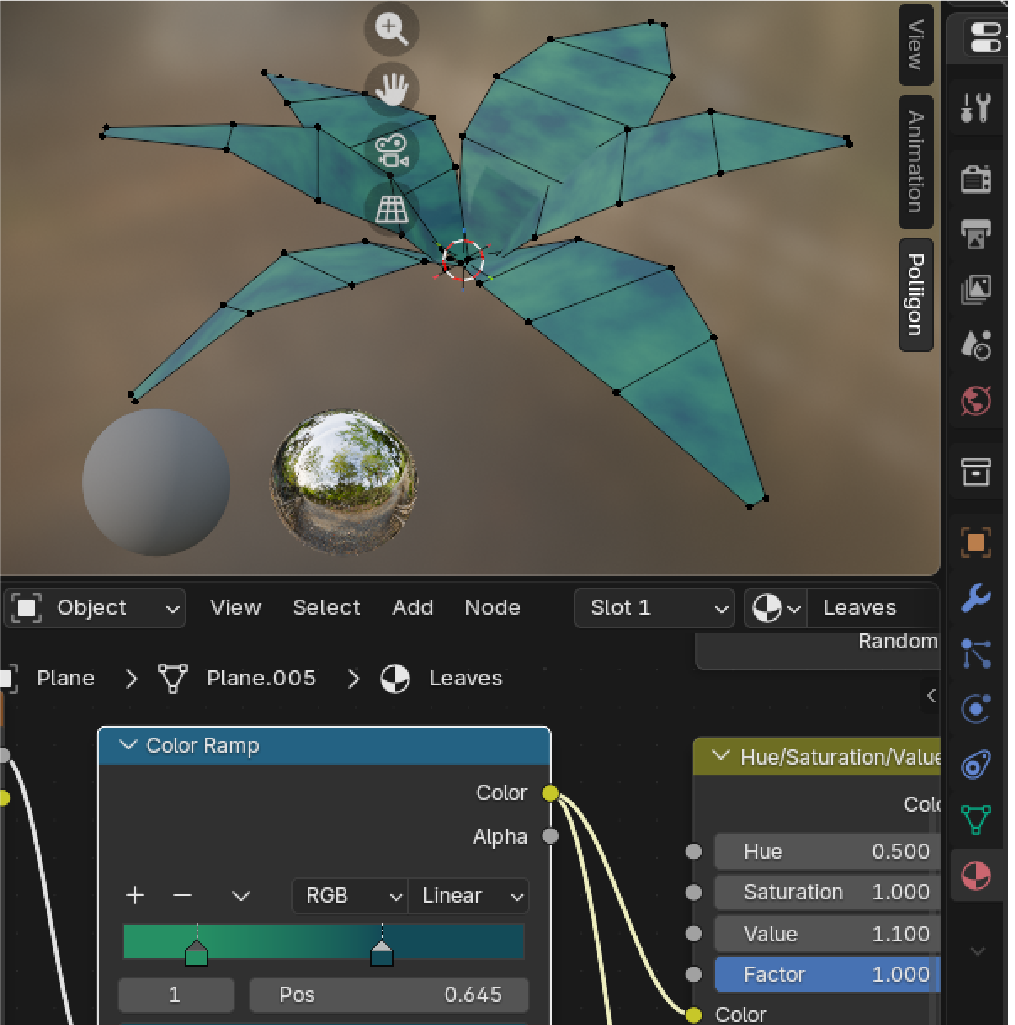This screenshot has height=1025, width=1015.
Task: Open the Tool properties tab icon
Action: (975, 107)
